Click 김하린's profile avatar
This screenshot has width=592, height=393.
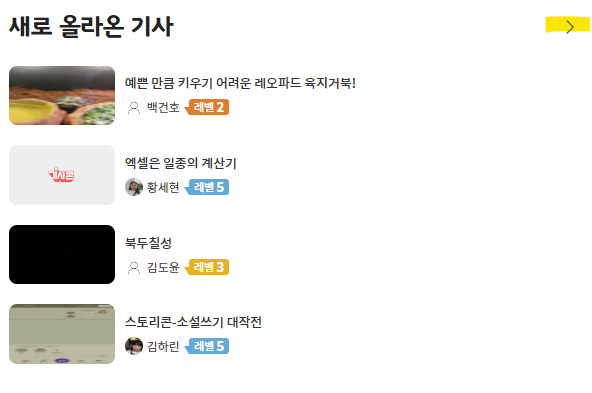tap(134, 346)
